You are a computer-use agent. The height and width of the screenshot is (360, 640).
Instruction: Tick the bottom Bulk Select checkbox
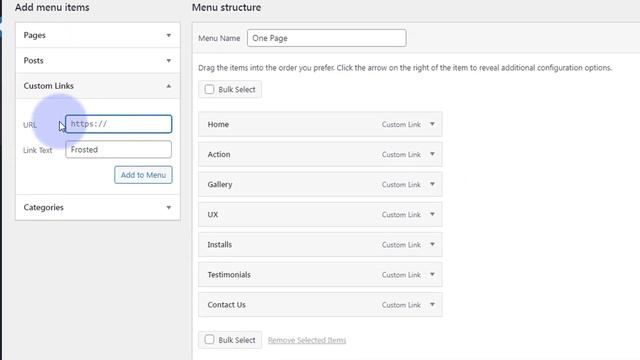pos(209,340)
